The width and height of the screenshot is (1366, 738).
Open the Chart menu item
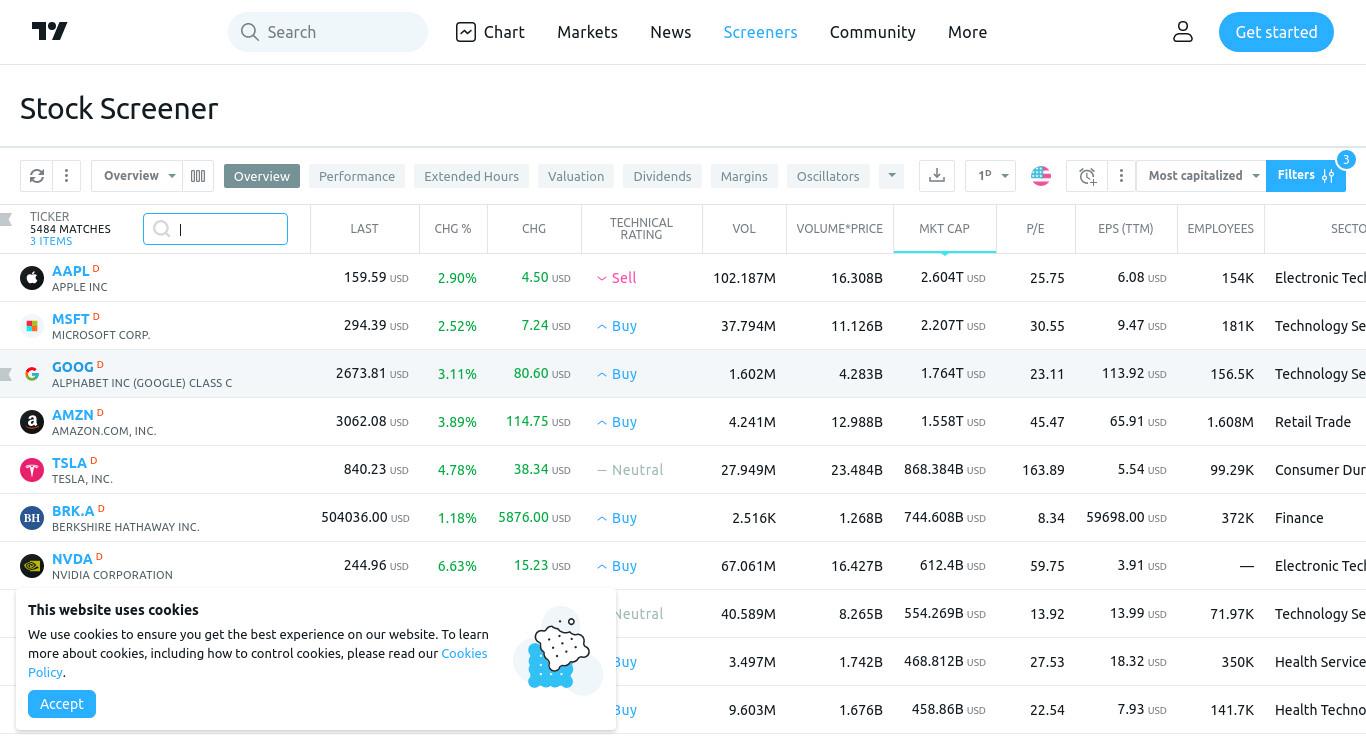point(490,32)
